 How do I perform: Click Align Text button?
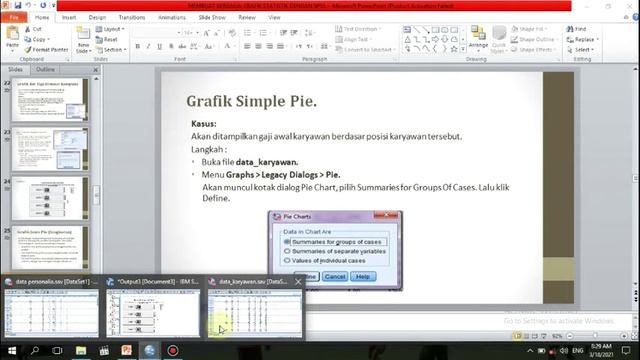(x=352, y=39)
